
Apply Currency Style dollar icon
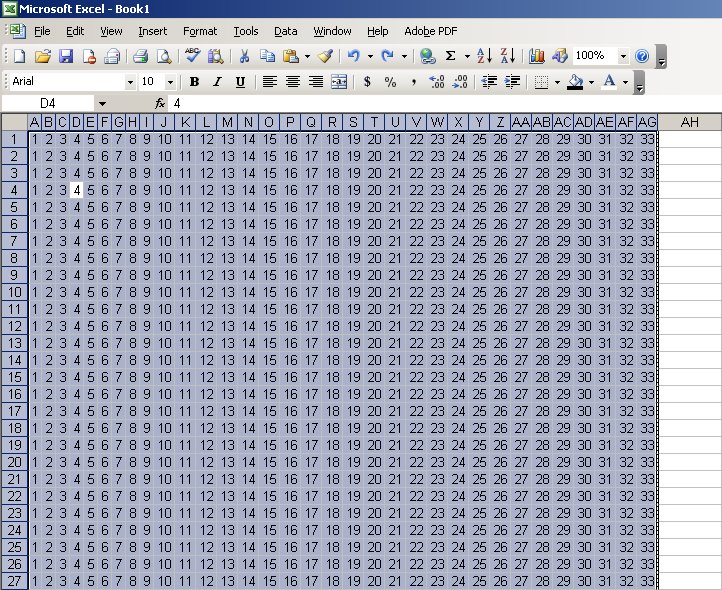coord(367,82)
